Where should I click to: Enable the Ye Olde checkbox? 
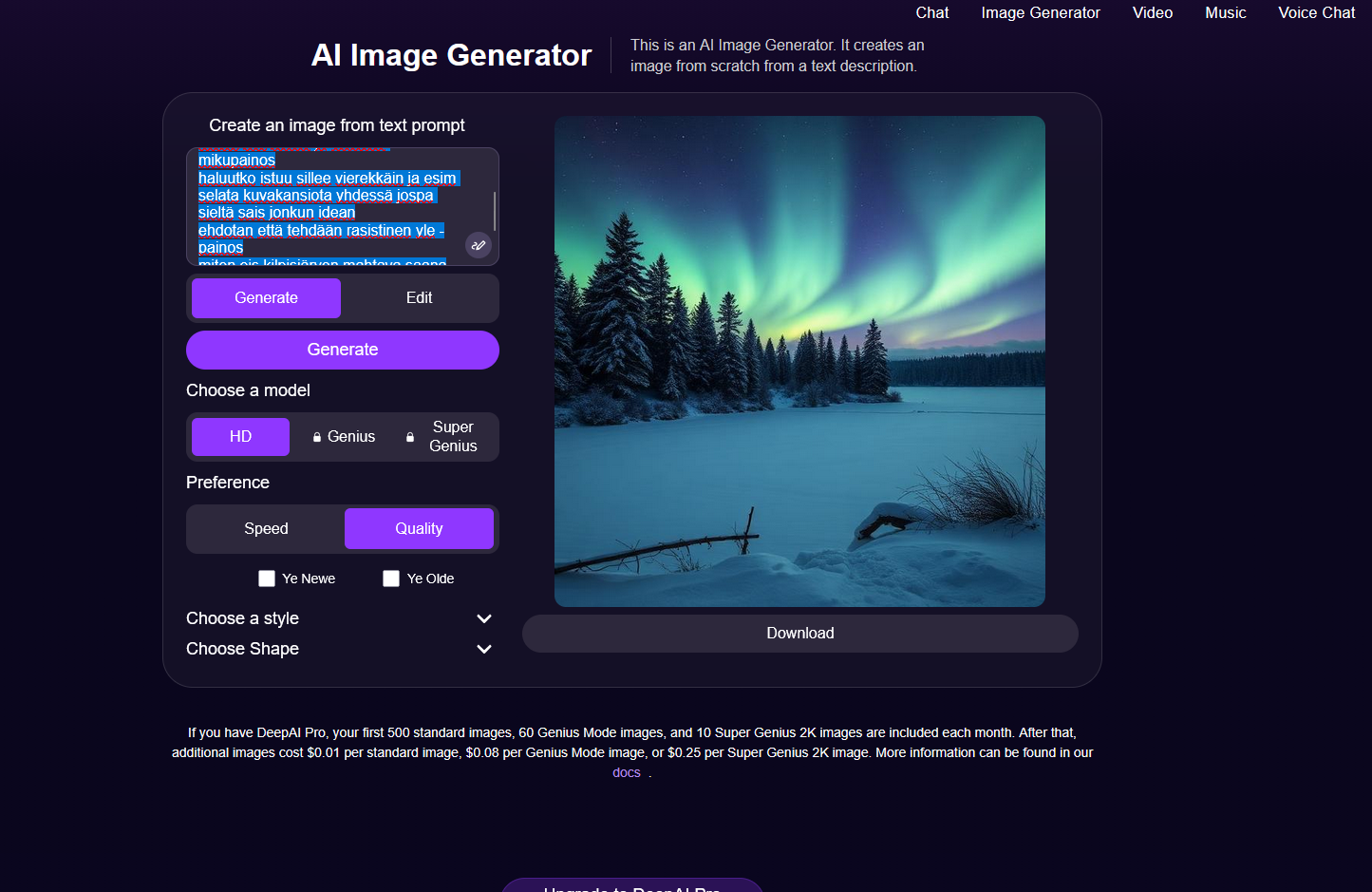pyautogui.click(x=391, y=579)
